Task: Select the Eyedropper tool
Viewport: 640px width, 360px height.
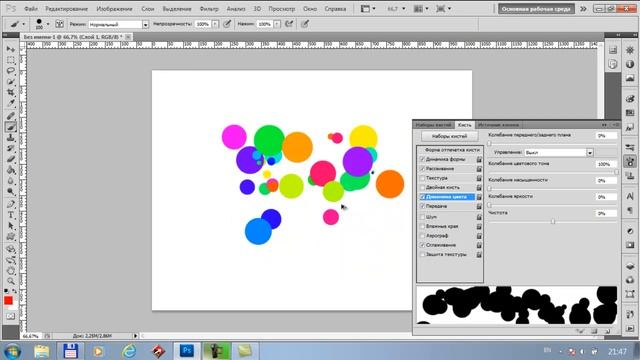Action: 11,103
